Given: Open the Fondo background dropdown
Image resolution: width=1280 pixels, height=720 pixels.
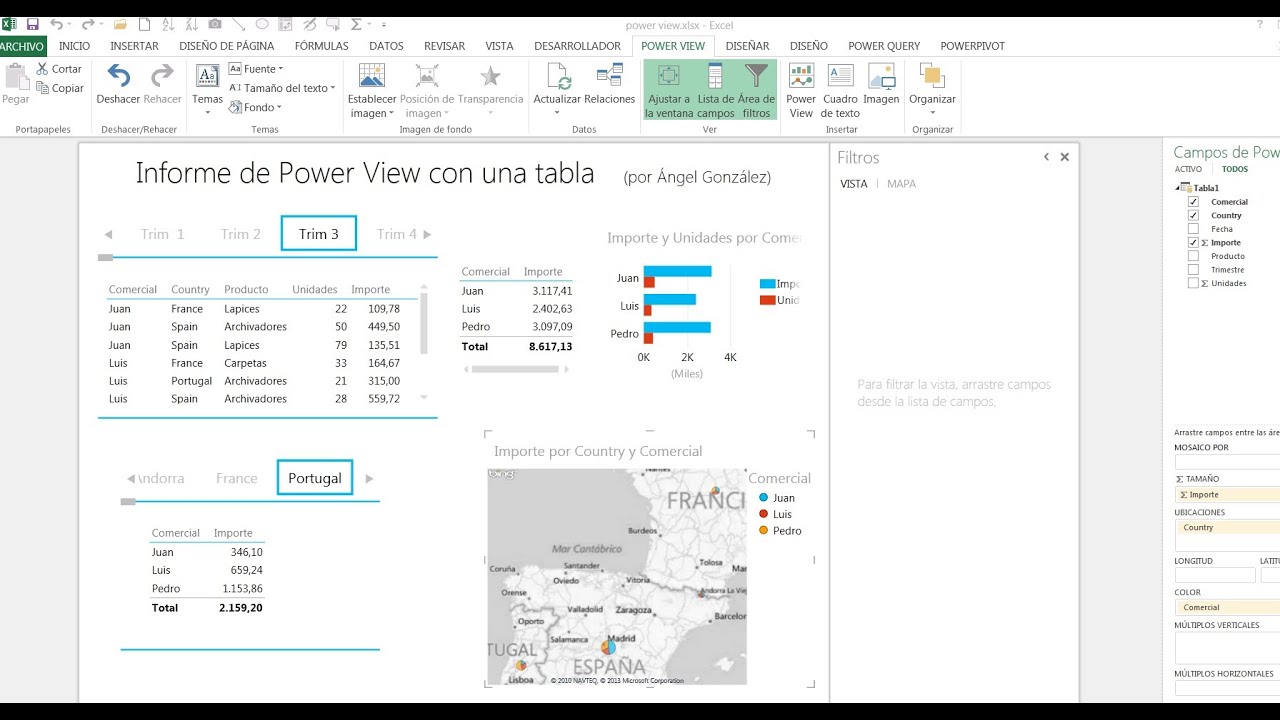Looking at the screenshot, I should (256, 107).
